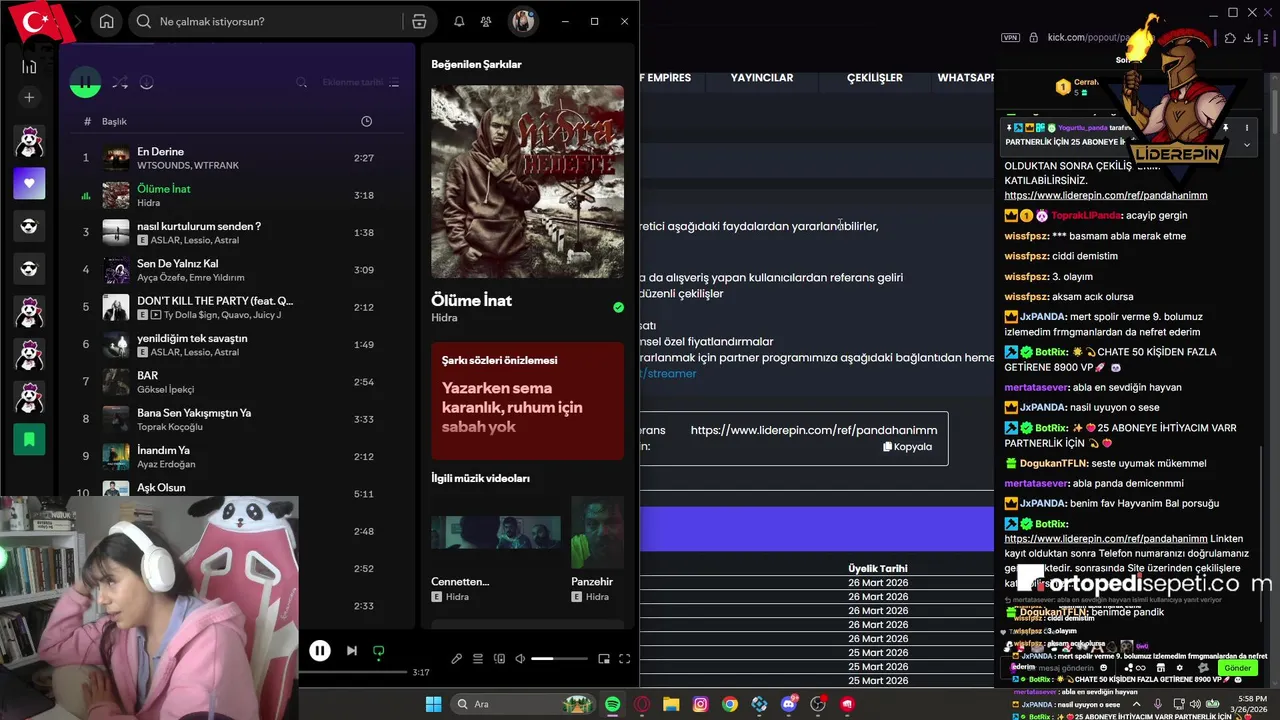Image resolution: width=1280 pixels, height=720 pixels.
Task: Open 'Ayça Özefe' artist link
Action: pos(162,277)
